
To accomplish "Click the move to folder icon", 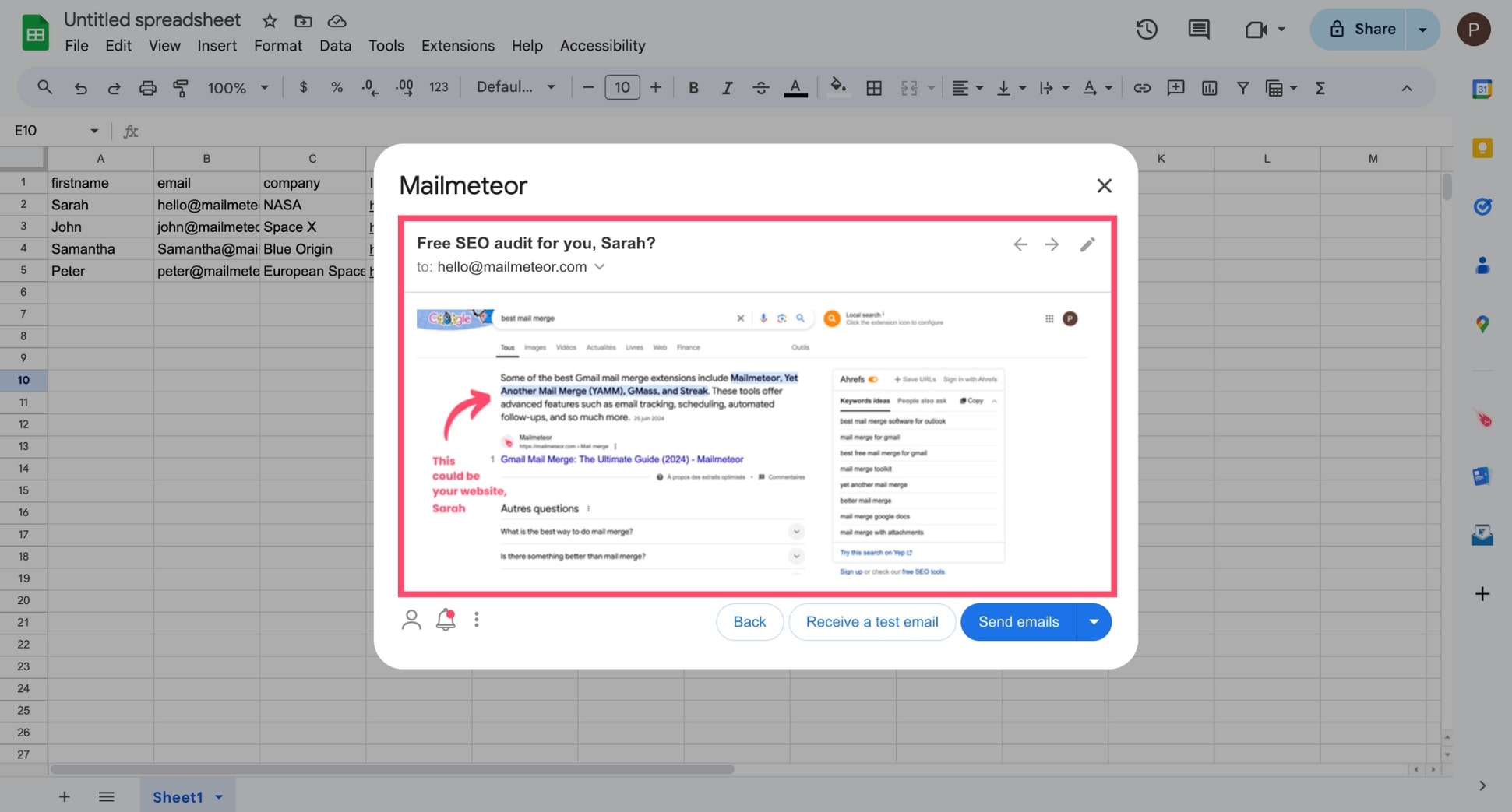I will (303, 20).
